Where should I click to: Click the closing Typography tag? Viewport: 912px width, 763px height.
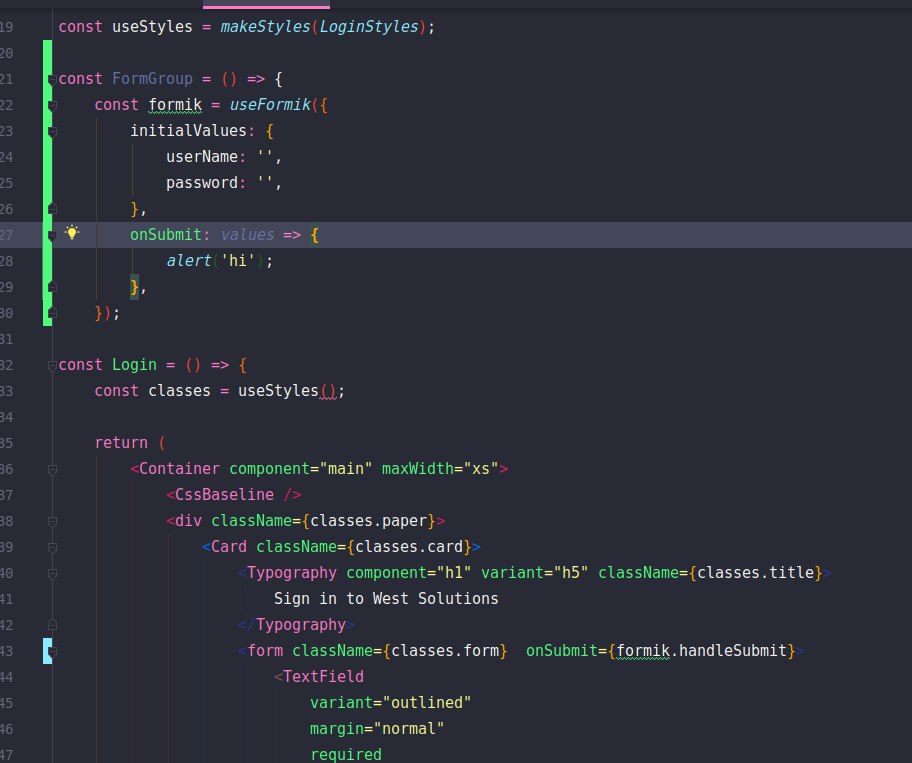296,625
